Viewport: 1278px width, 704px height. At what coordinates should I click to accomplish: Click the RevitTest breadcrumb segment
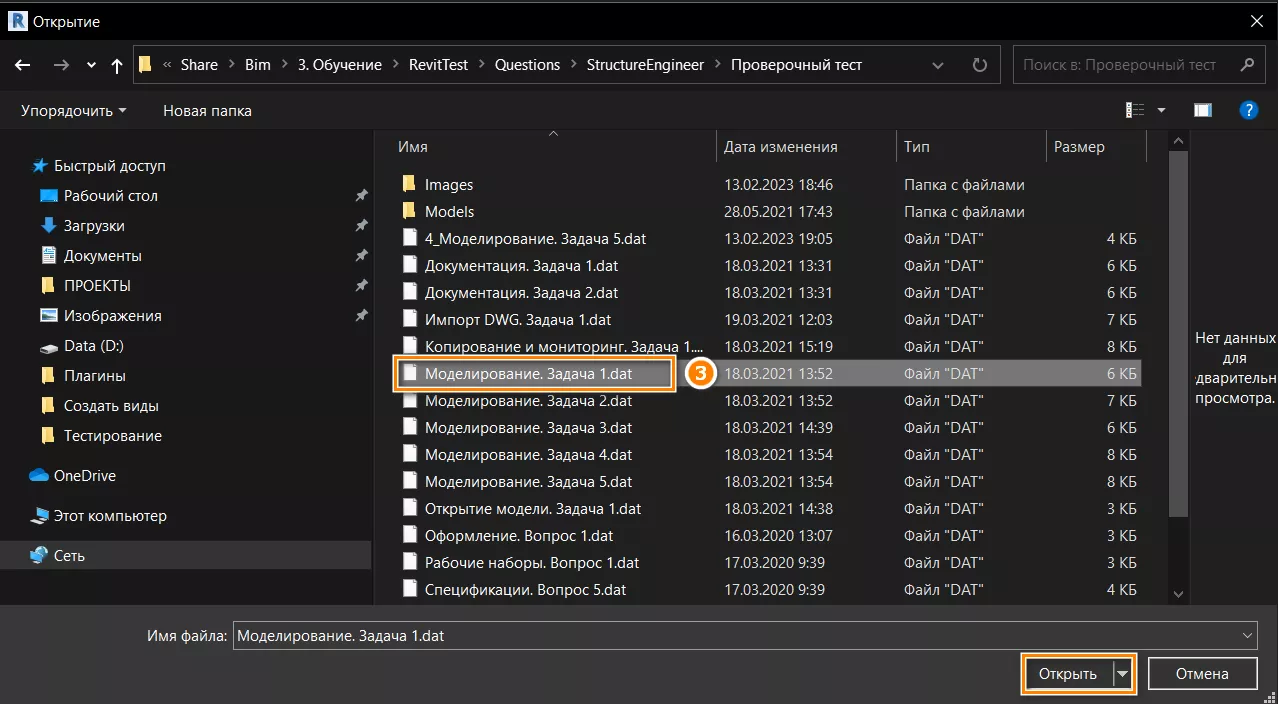[438, 65]
